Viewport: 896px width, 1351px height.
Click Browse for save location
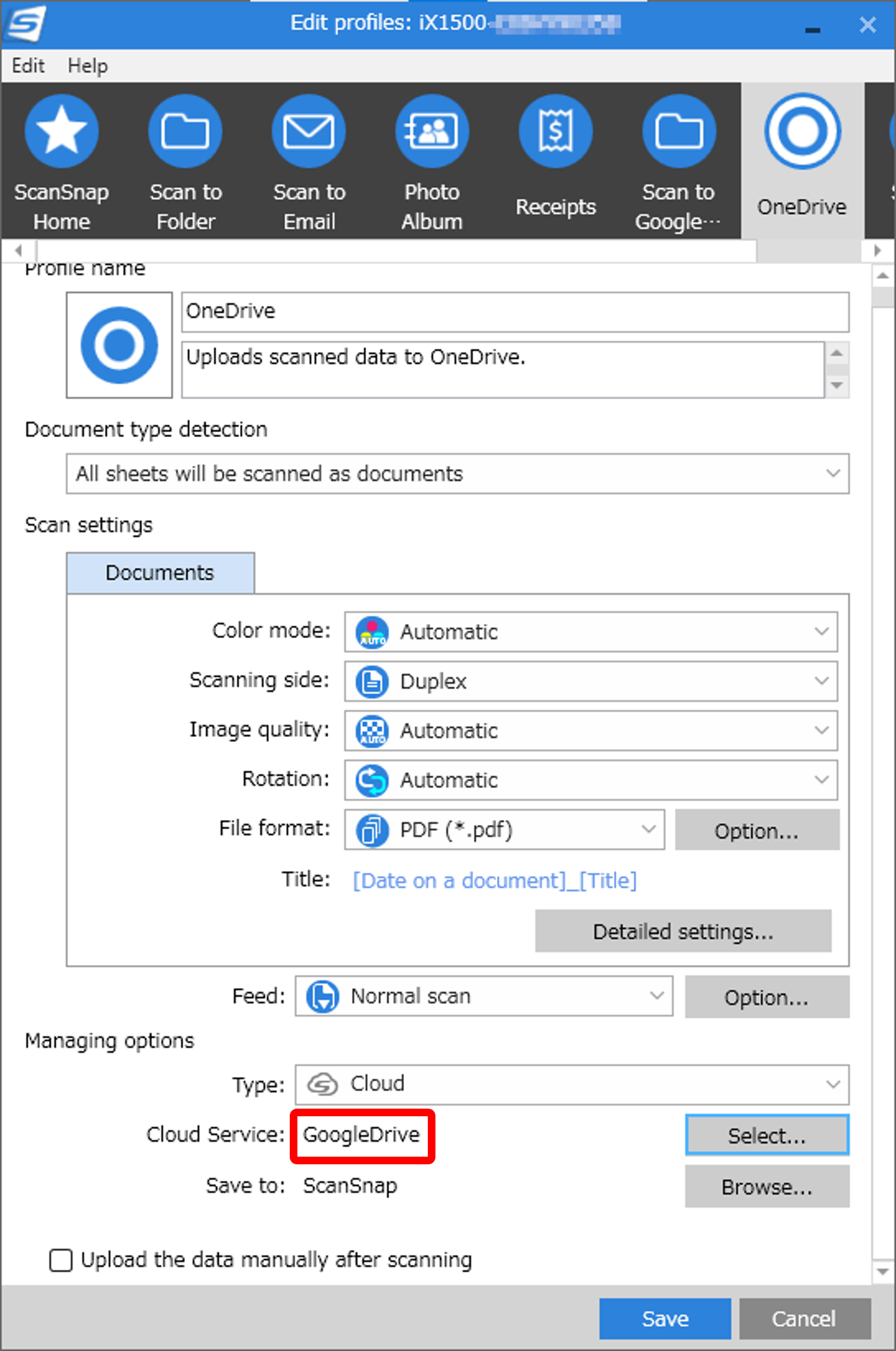[x=767, y=1186]
